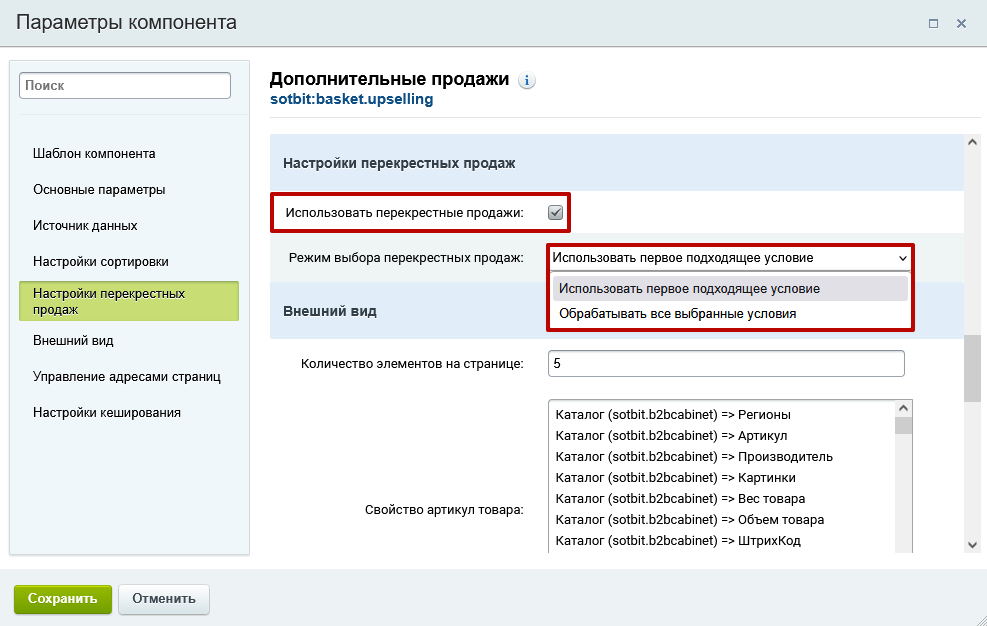The width and height of the screenshot is (987, 626).
Task: Click the Отменить button
Action: (x=163, y=599)
